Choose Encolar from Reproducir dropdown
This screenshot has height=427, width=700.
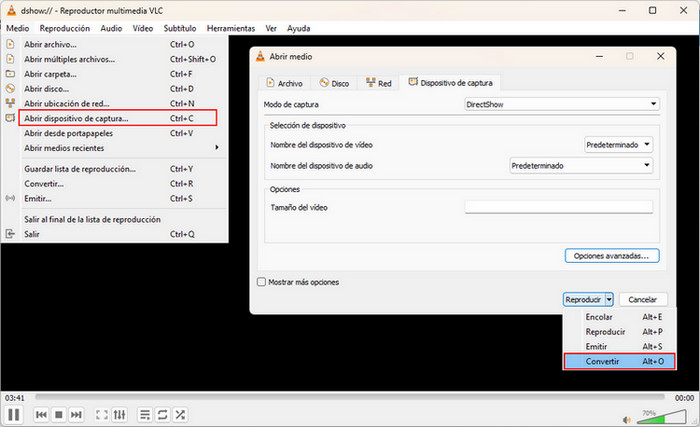coord(620,317)
